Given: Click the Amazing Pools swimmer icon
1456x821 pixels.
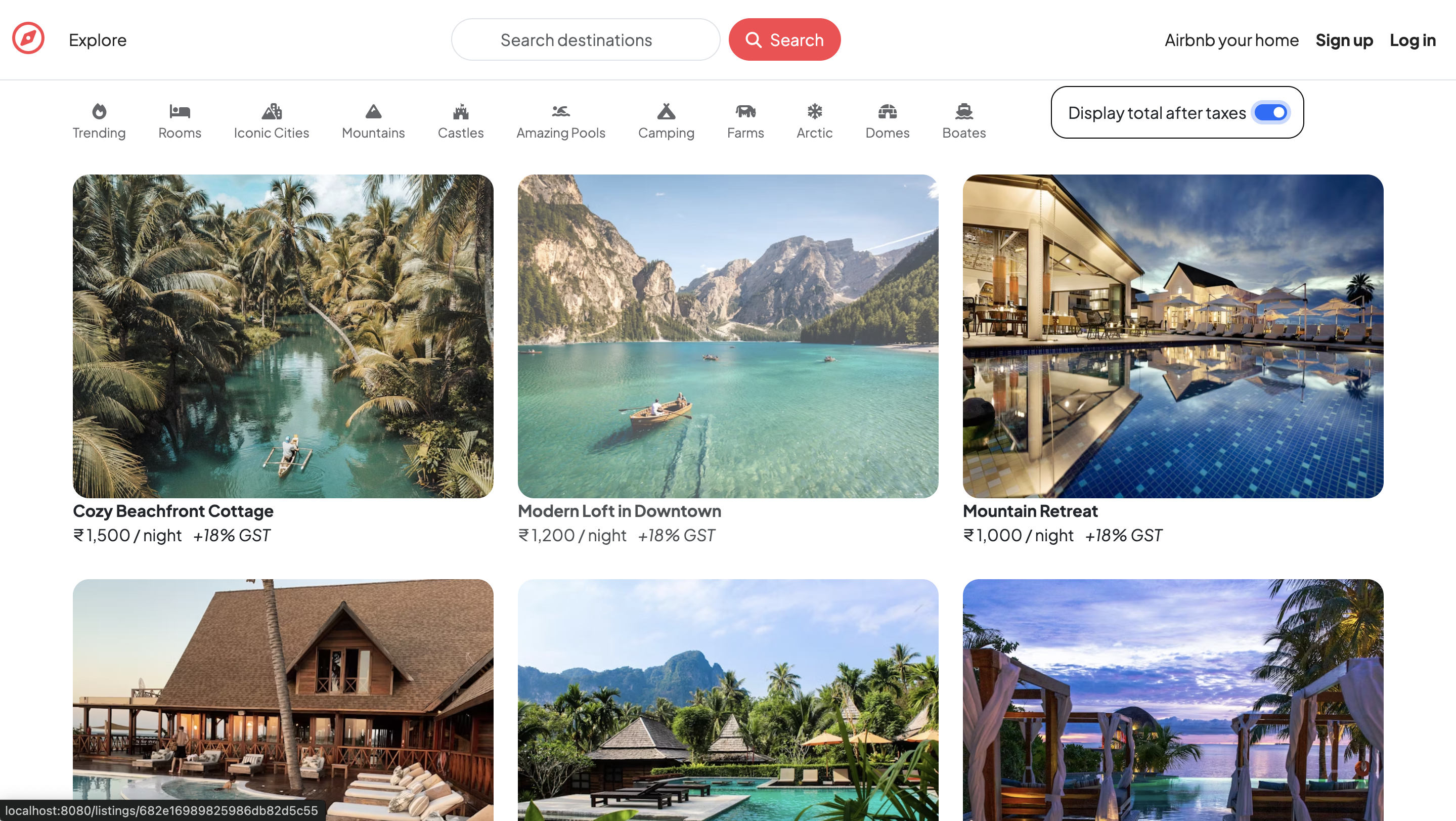Looking at the screenshot, I should click(x=561, y=111).
